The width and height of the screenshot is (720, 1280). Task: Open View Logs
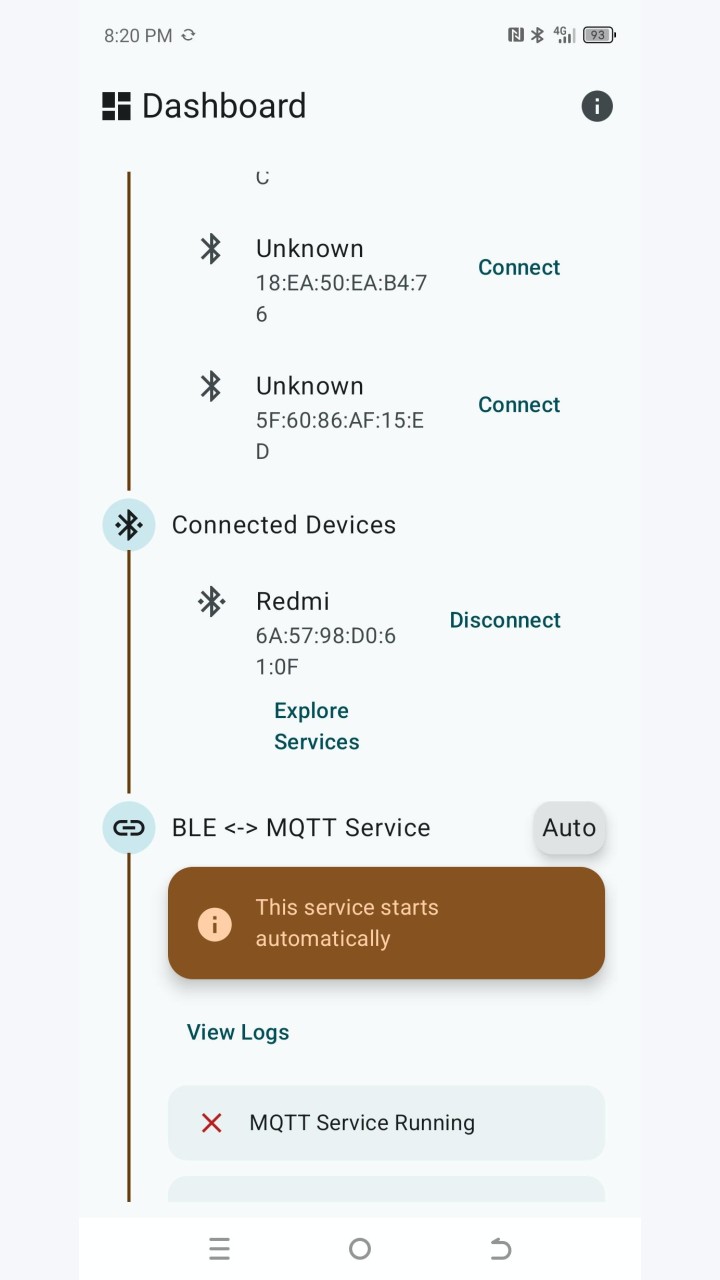[238, 1032]
